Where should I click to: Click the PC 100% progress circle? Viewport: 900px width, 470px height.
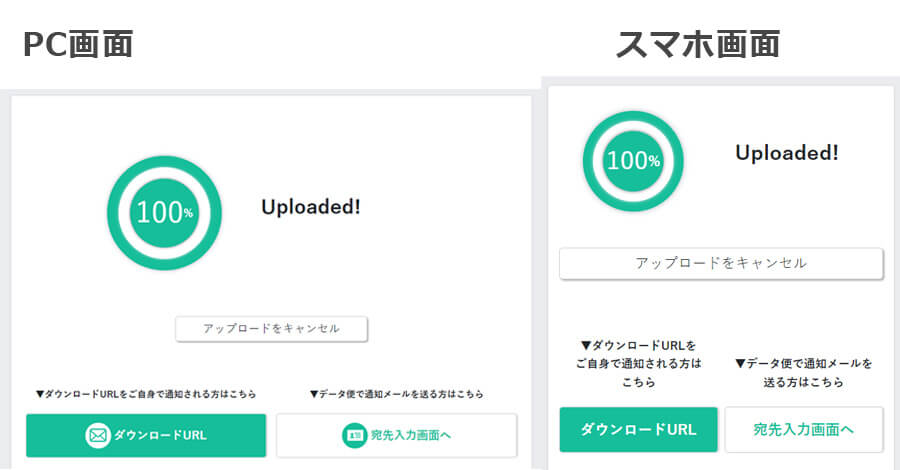tap(164, 213)
